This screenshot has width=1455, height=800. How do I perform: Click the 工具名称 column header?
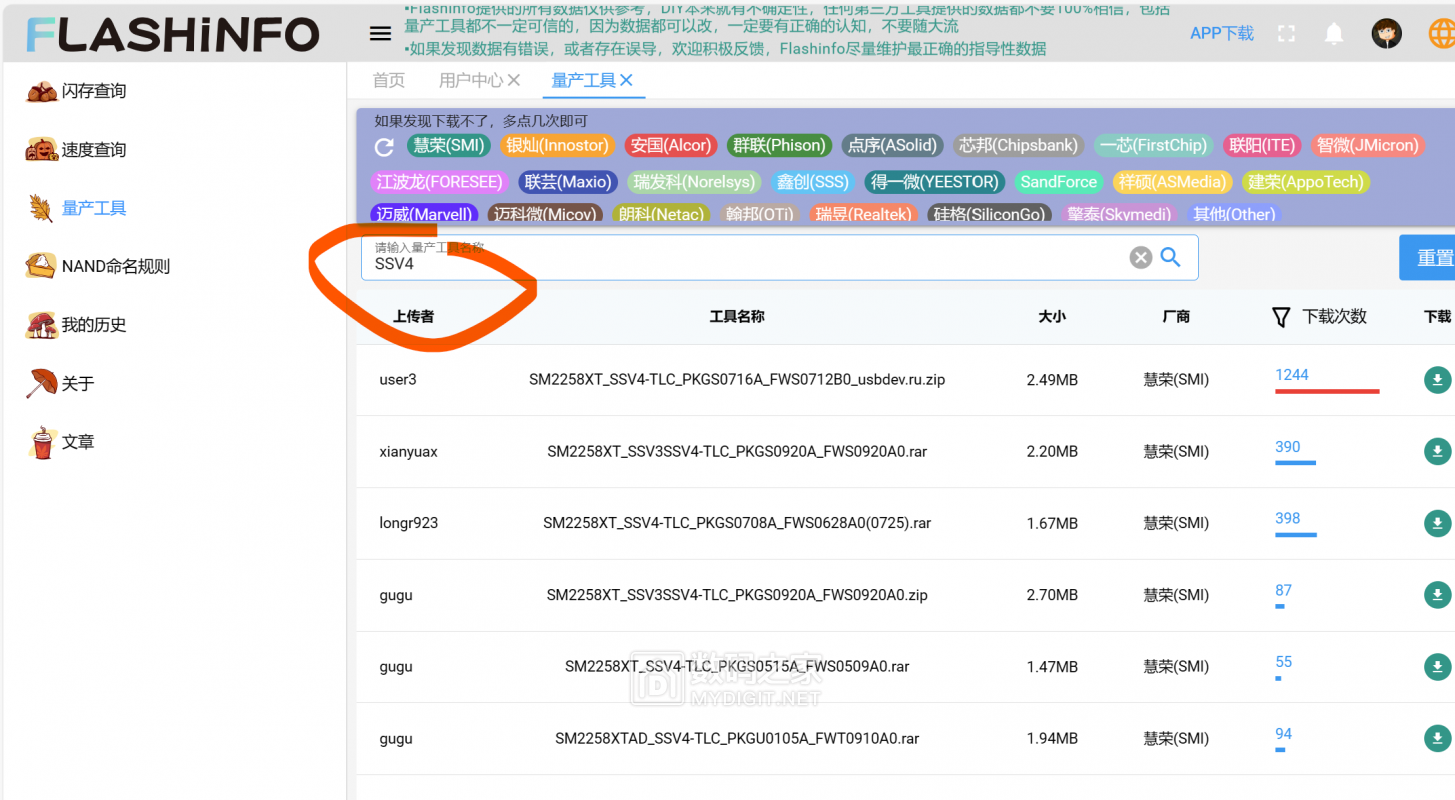click(737, 316)
